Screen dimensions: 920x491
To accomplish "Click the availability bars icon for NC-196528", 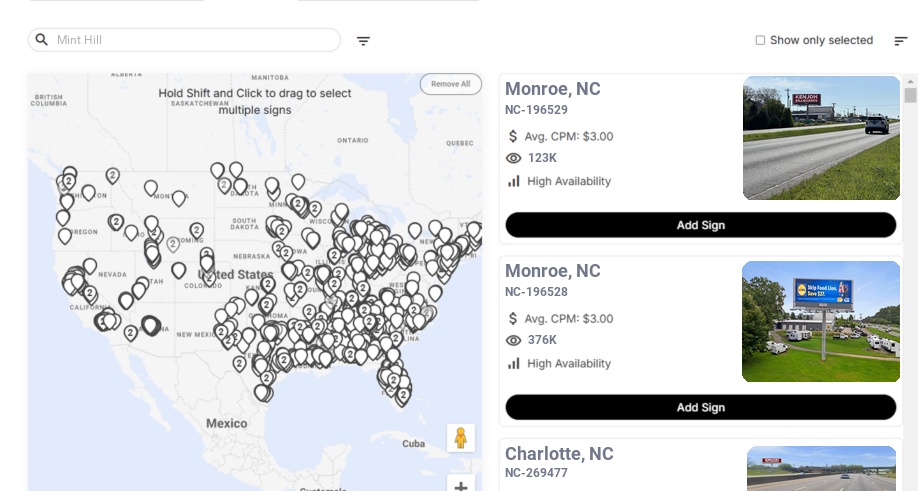I will 514,363.
